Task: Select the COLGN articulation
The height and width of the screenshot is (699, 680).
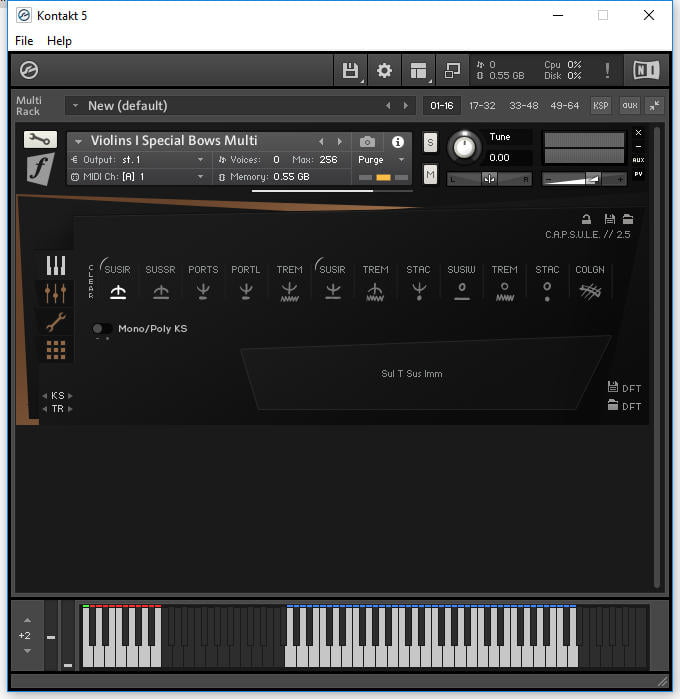Action: point(590,282)
